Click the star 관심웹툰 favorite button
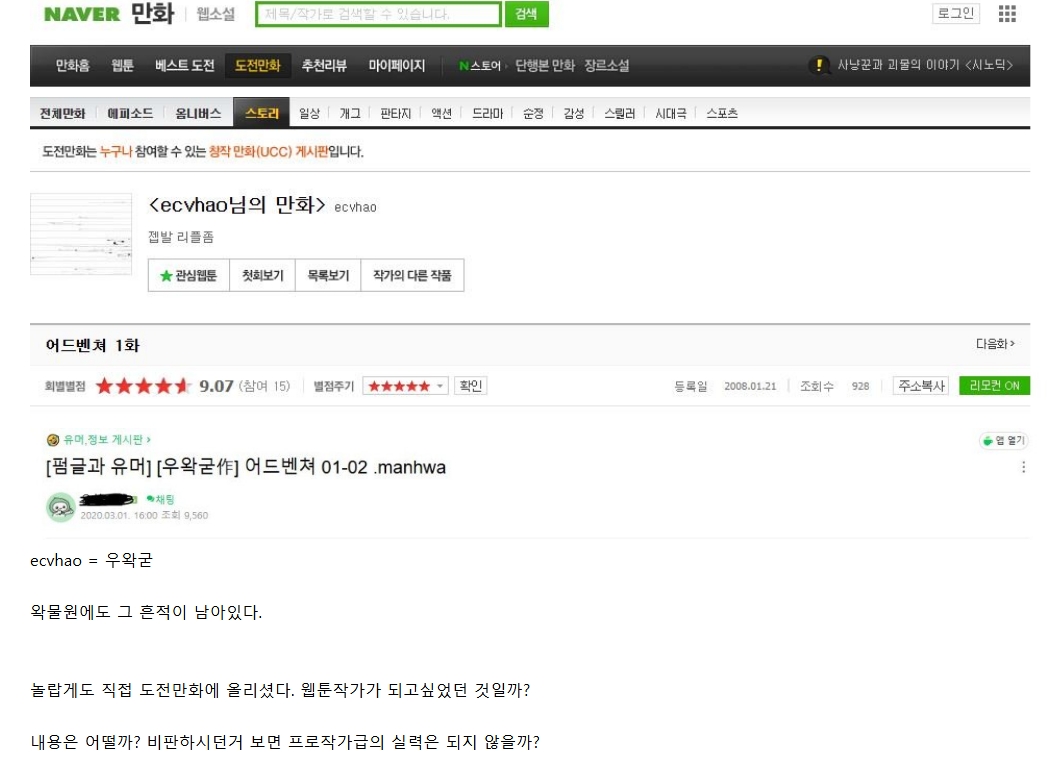 pos(188,276)
